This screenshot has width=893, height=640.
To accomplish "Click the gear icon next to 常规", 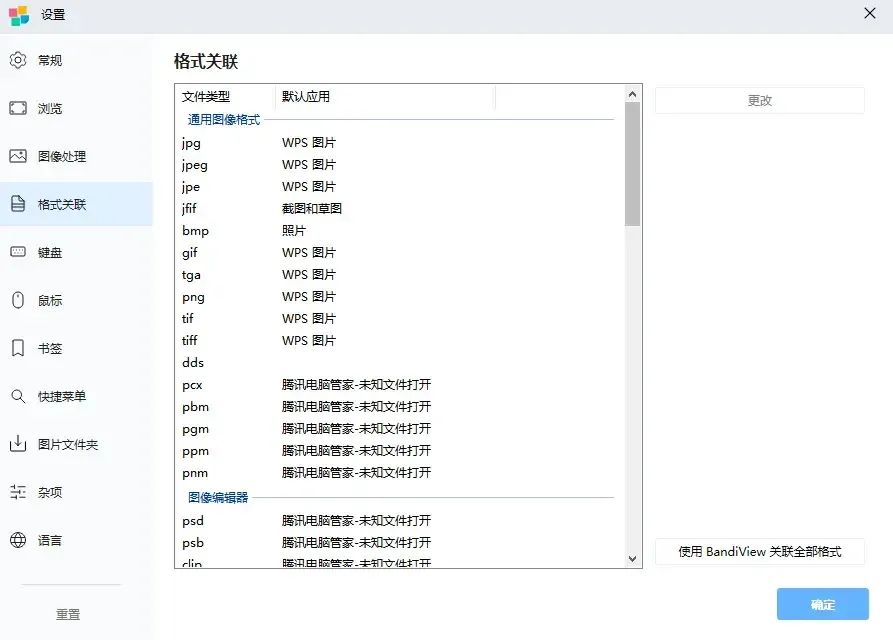I will tap(18, 60).
